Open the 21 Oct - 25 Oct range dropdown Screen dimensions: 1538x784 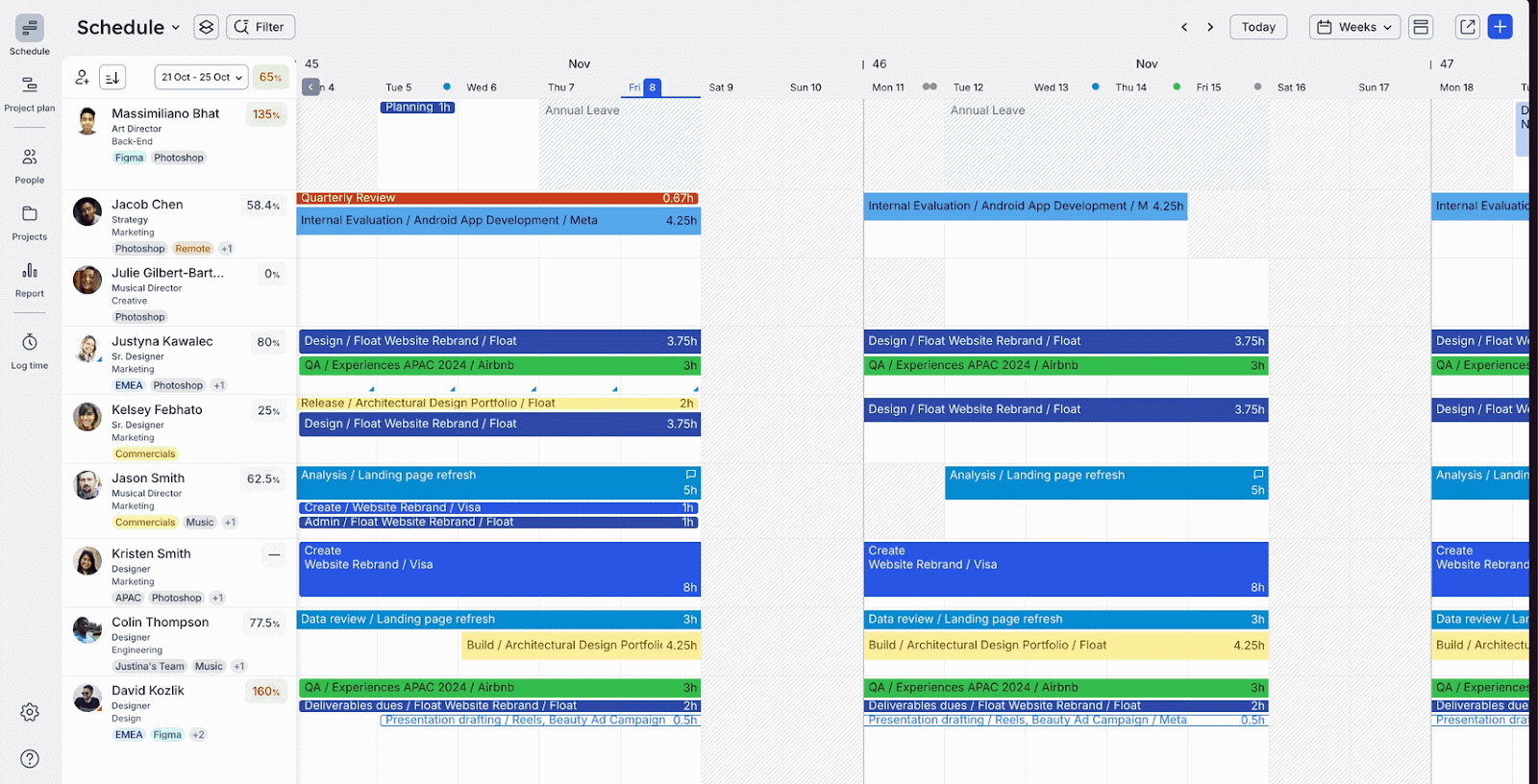(x=201, y=77)
